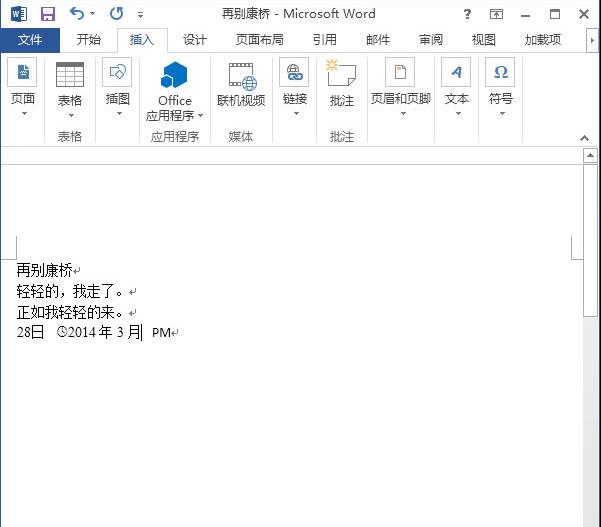Click the 页眉和页脚 header footer icon
The width and height of the screenshot is (601, 527).
coord(400,72)
